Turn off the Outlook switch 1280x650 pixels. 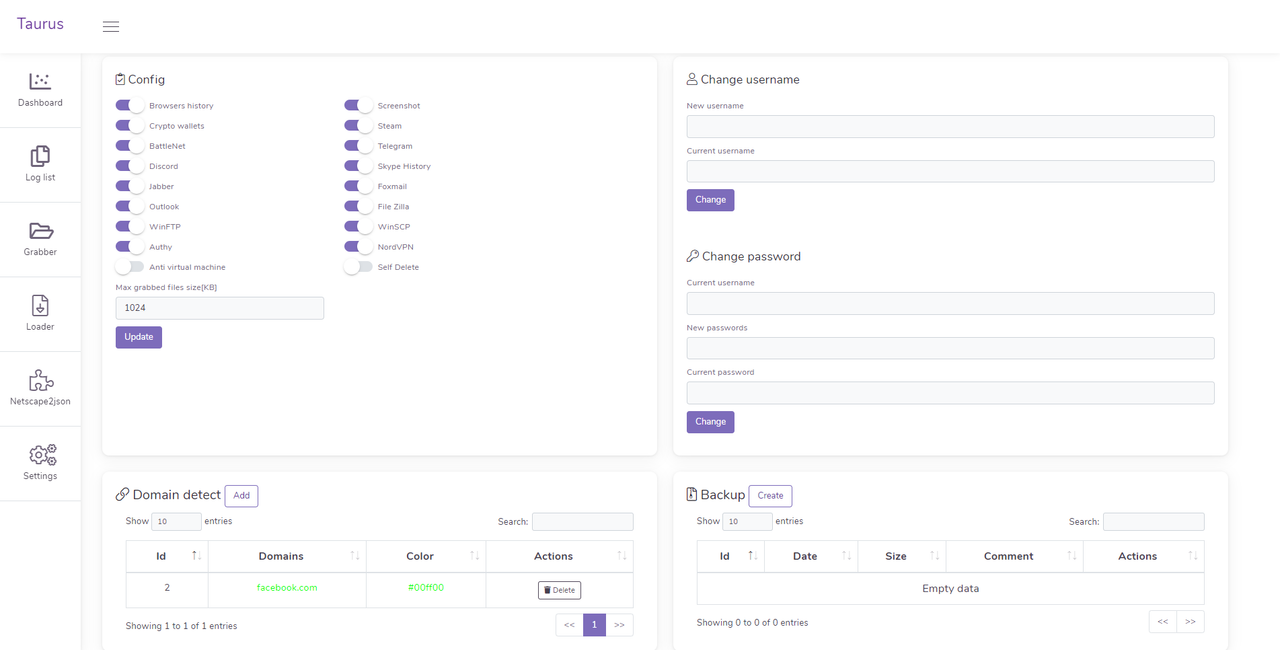click(130, 207)
